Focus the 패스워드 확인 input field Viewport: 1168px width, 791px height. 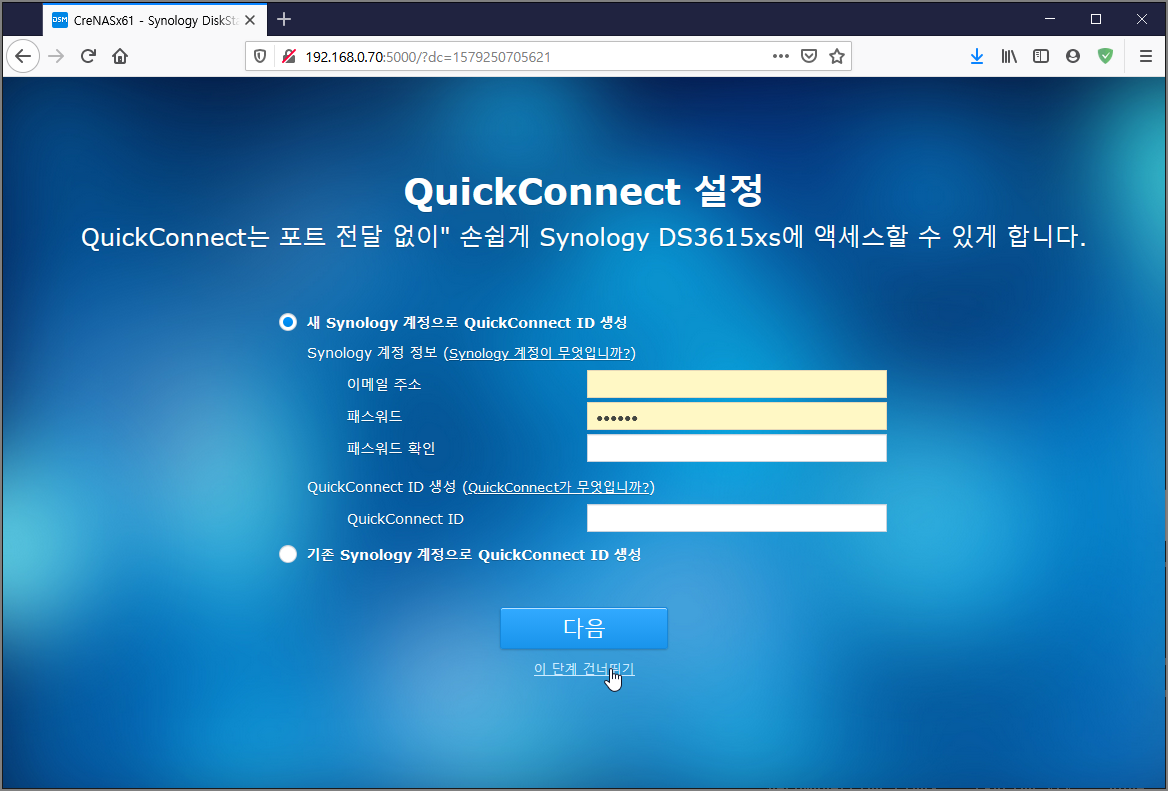(x=737, y=448)
